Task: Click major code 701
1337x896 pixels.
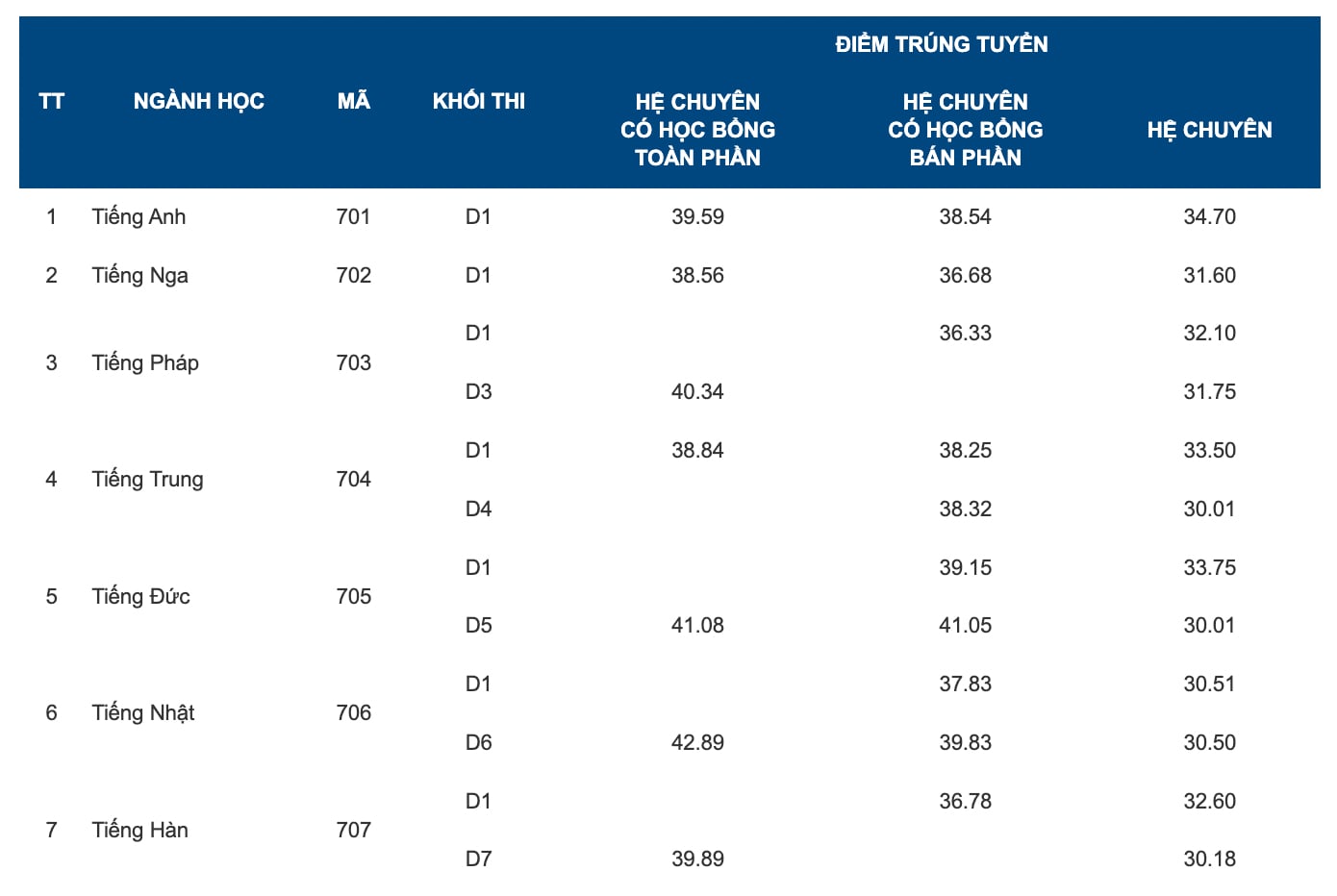Action: [x=353, y=217]
